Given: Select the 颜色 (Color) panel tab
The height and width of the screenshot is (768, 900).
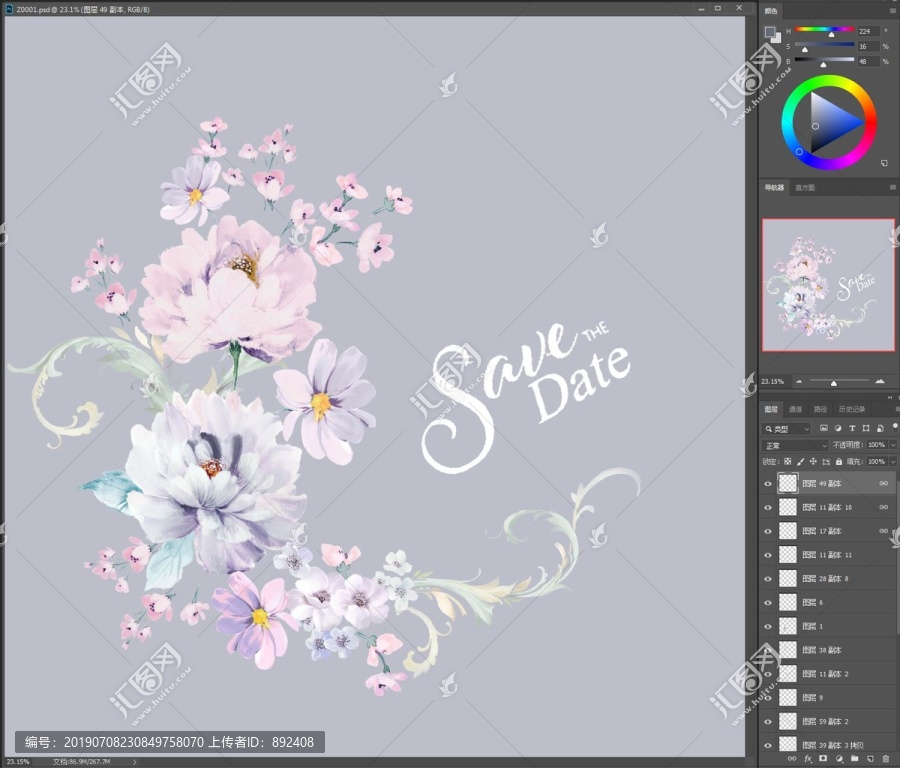Looking at the screenshot, I should (x=771, y=11).
